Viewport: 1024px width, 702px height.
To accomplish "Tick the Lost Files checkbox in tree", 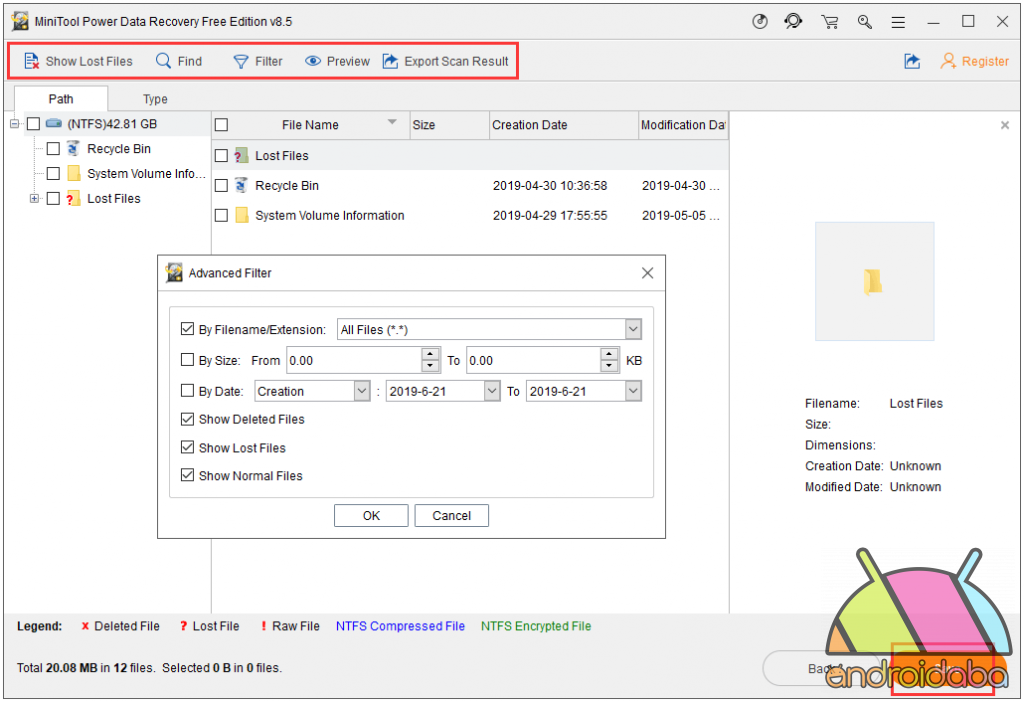I will click(54, 199).
